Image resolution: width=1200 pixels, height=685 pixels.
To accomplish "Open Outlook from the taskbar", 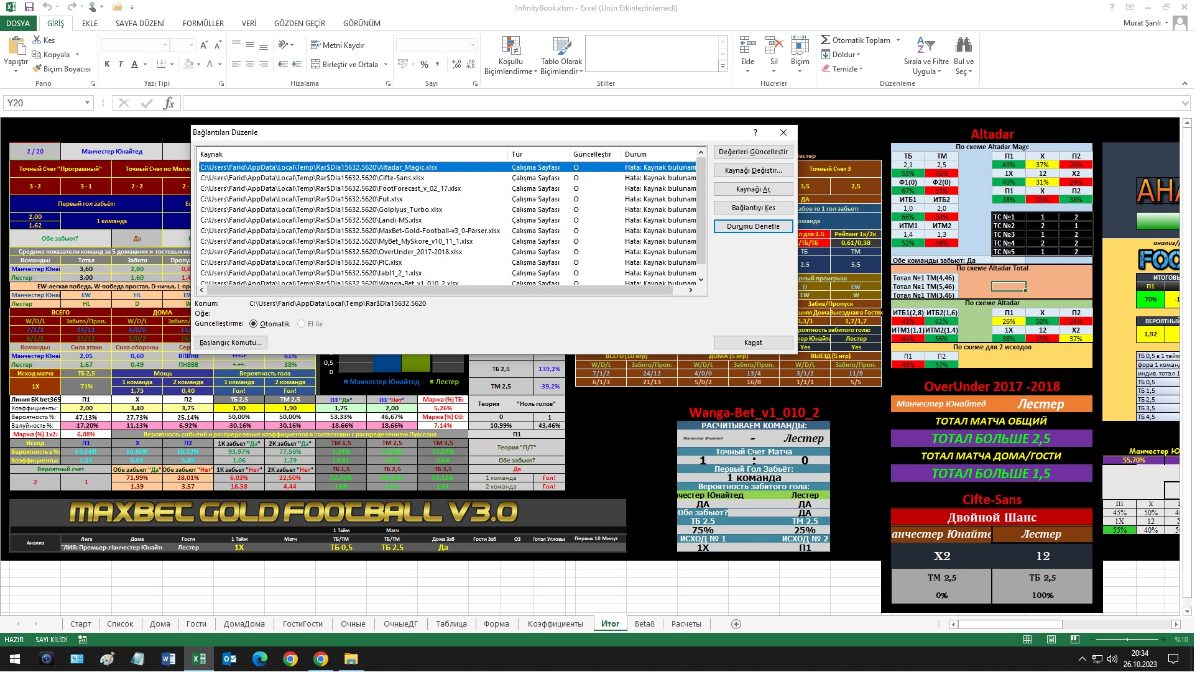I will (229, 659).
